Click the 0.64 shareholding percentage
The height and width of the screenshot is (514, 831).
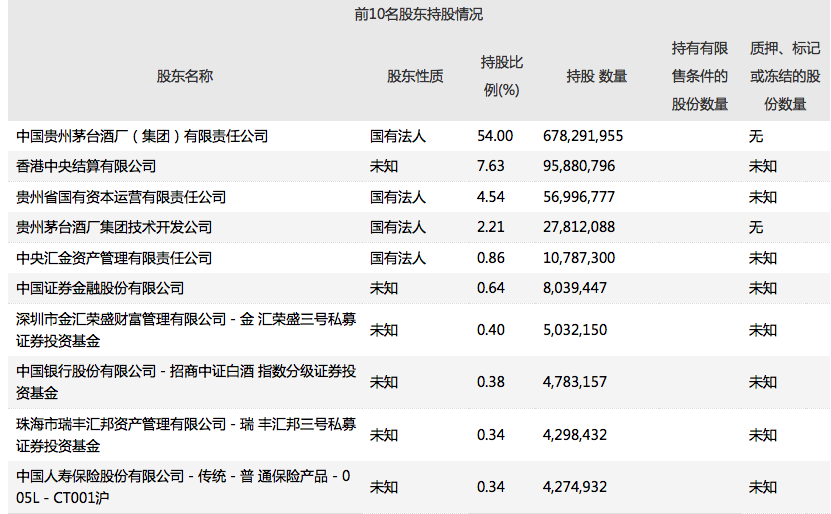pyautogui.click(x=491, y=288)
